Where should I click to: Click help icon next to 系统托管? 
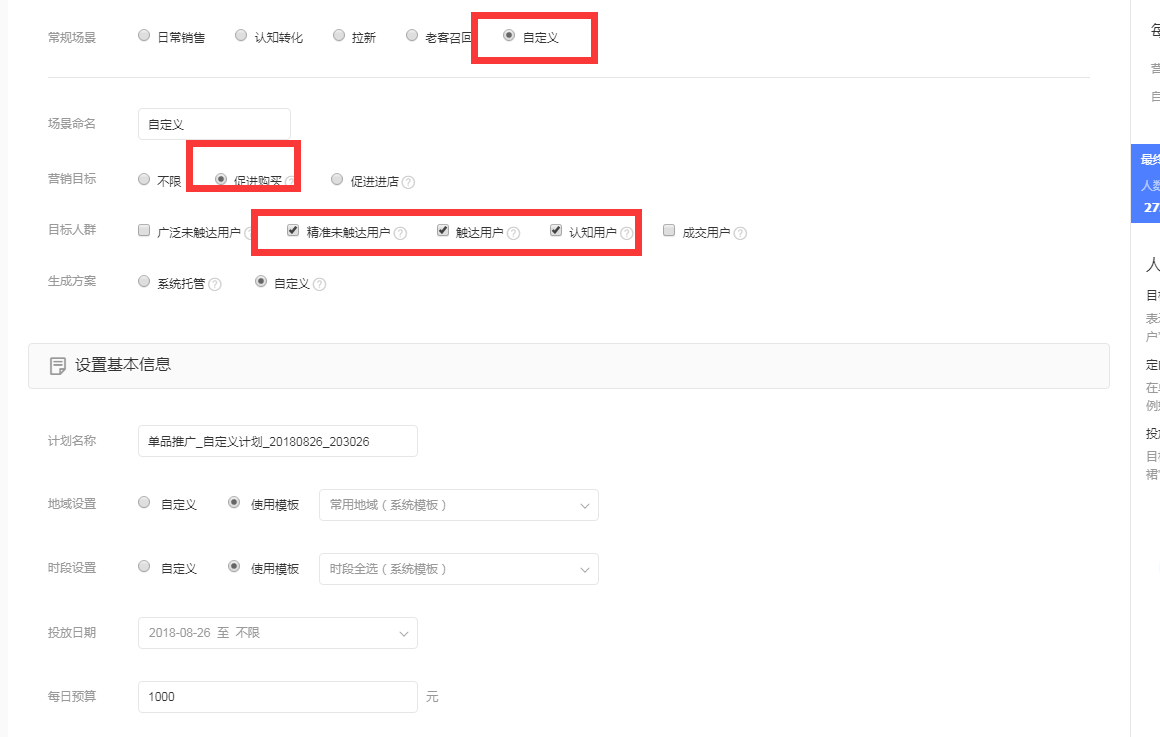tap(215, 284)
